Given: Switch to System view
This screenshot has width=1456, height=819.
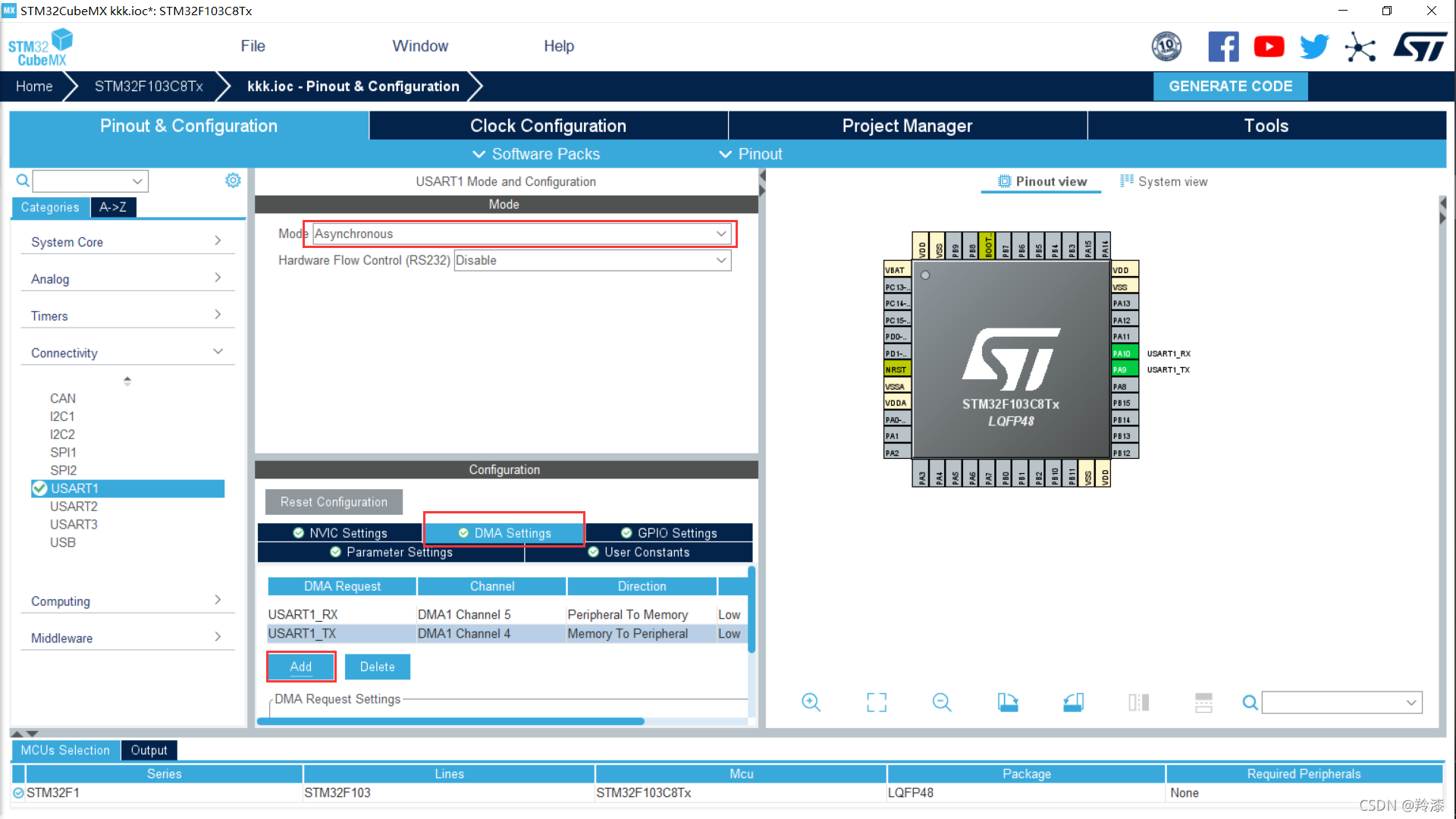Looking at the screenshot, I should [x=1164, y=182].
